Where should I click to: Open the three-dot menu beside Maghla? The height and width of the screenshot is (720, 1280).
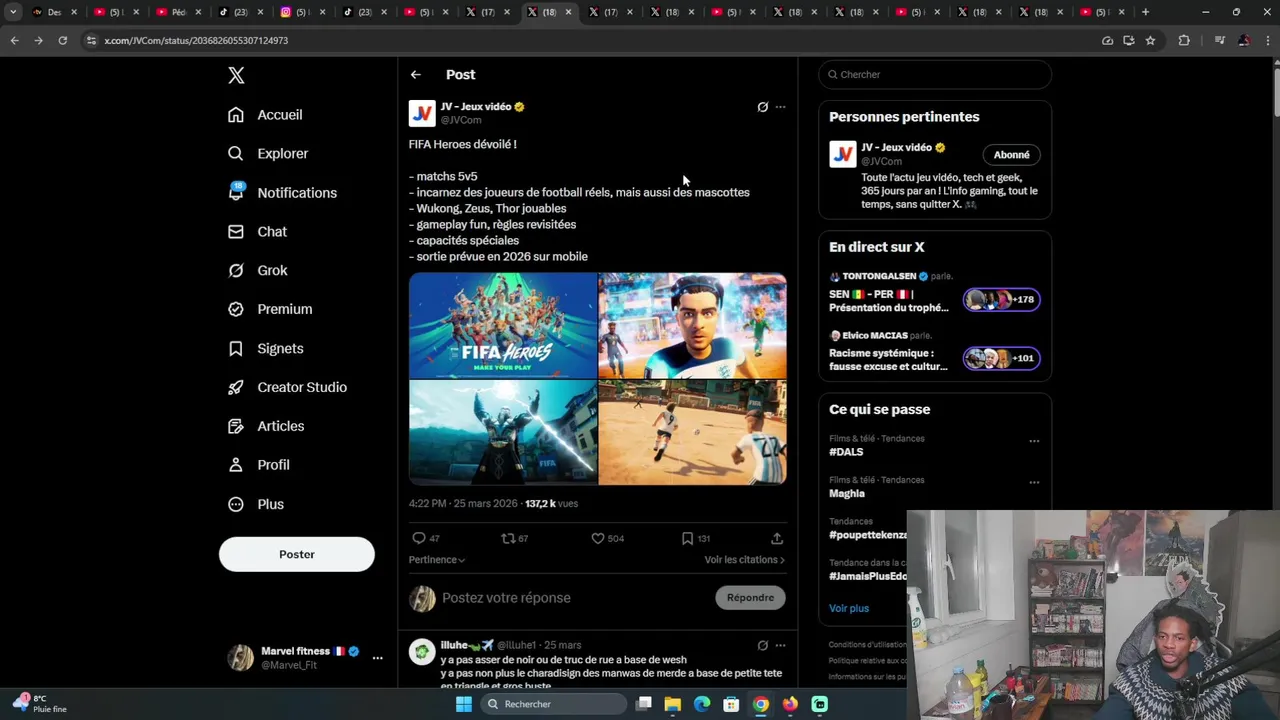coord(1034,482)
